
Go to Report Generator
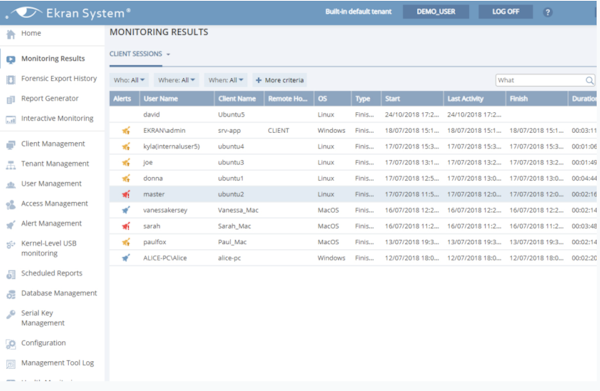[x=50, y=98]
